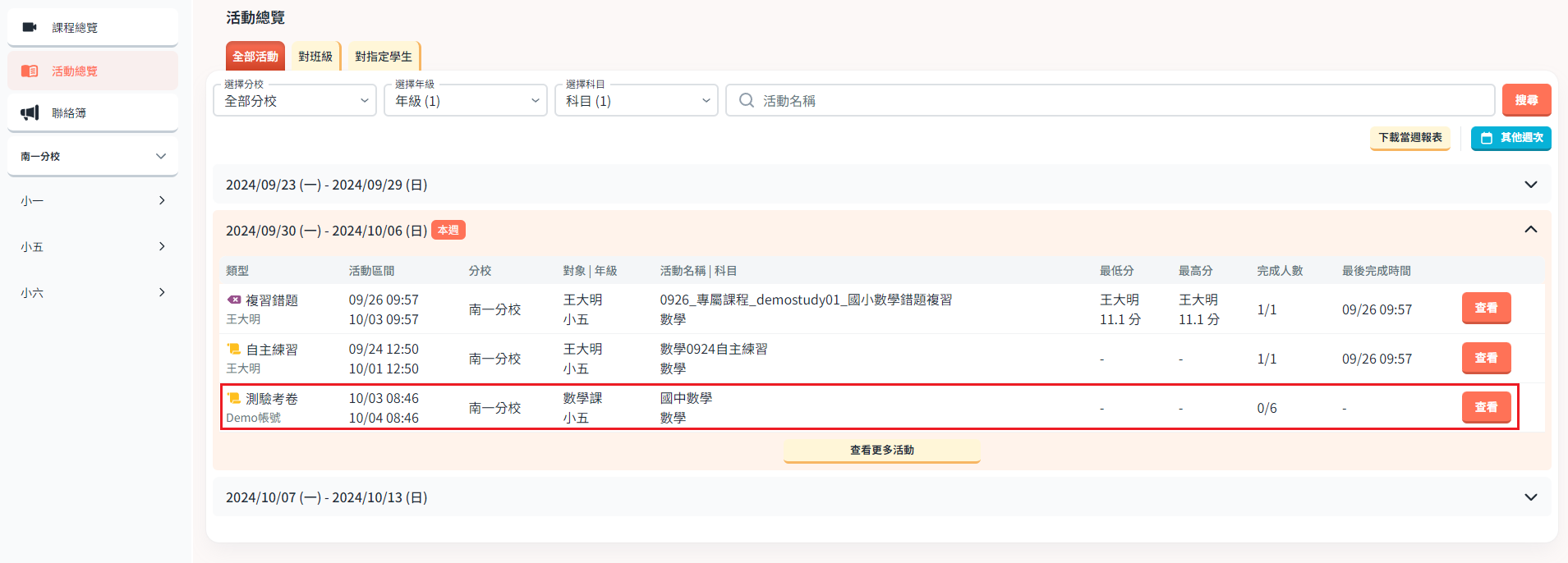Image resolution: width=1568 pixels, height=563 pixels.
Task: Click the 最後完成時間 column header
Action: (1377, 271)
